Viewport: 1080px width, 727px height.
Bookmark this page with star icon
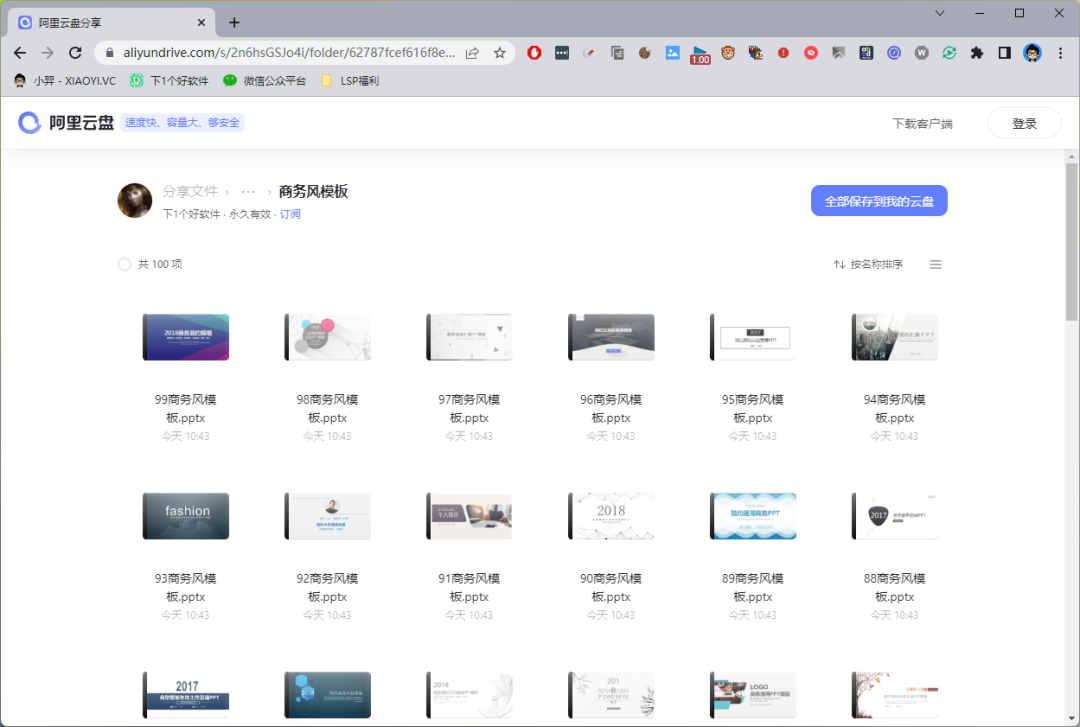coord(499,53)
